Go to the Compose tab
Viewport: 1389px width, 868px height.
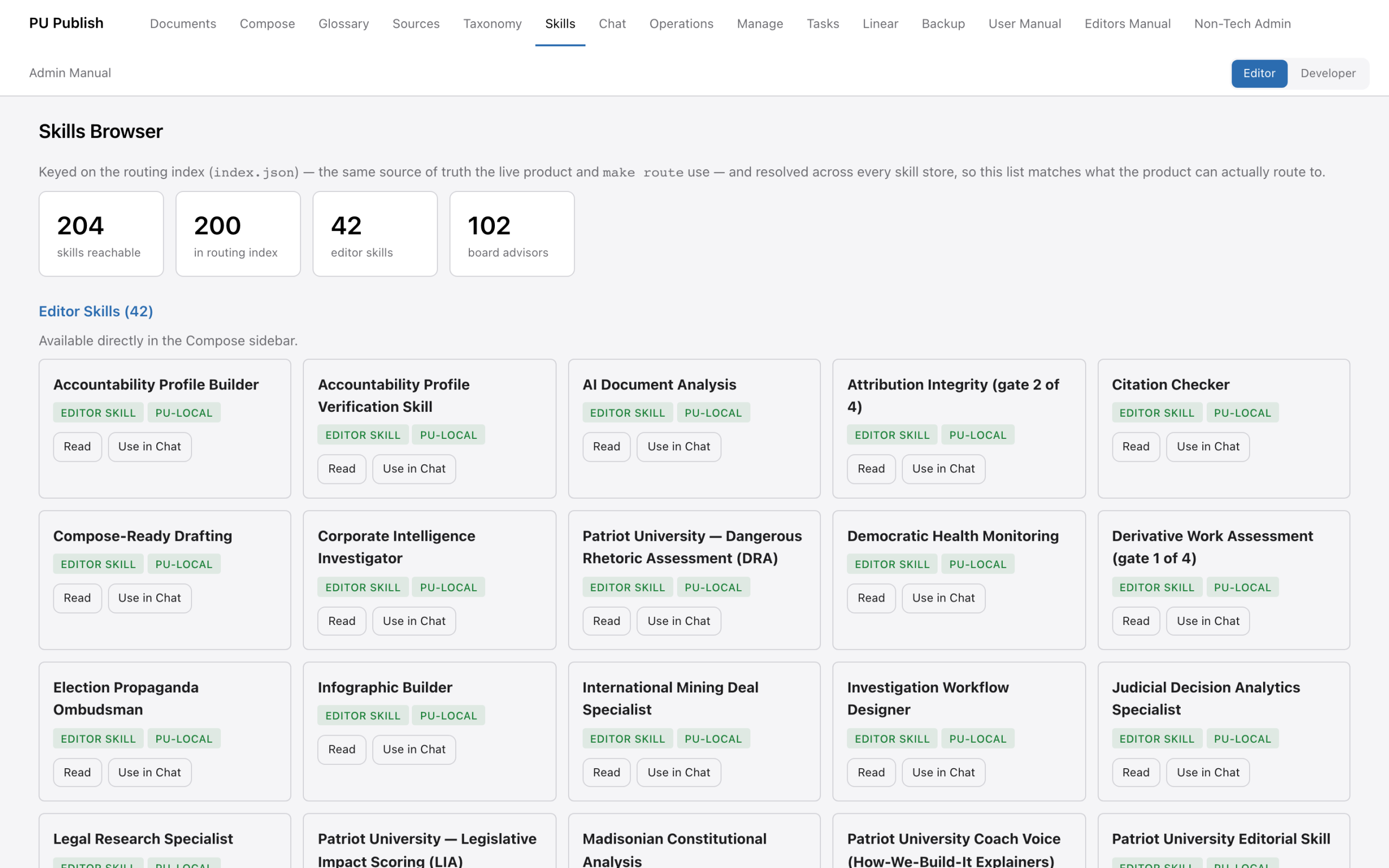point(267,23)
